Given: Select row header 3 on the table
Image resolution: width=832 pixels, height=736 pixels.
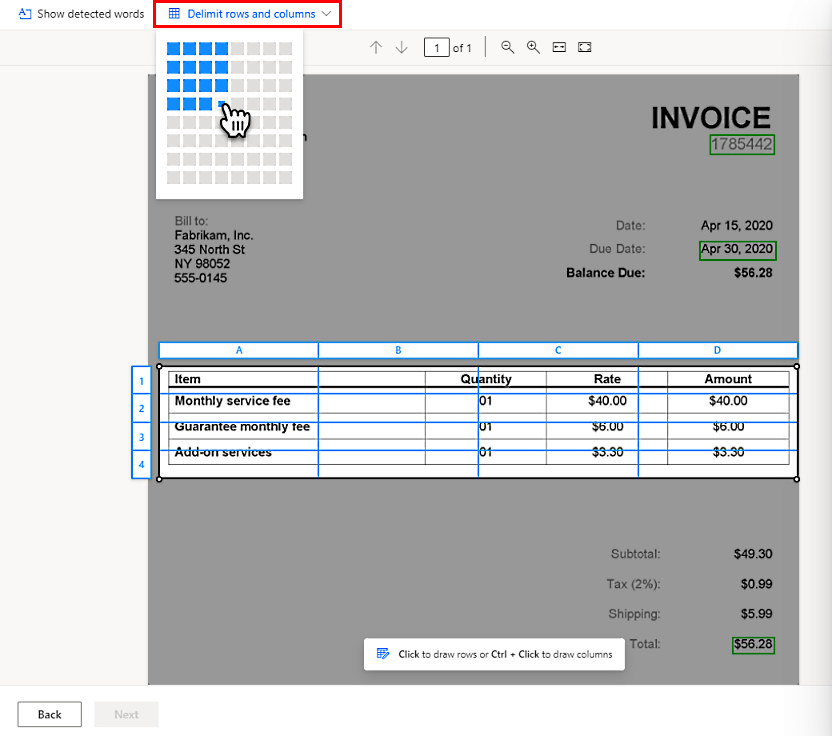Looking at the screenshot, I should click(141, 437).
